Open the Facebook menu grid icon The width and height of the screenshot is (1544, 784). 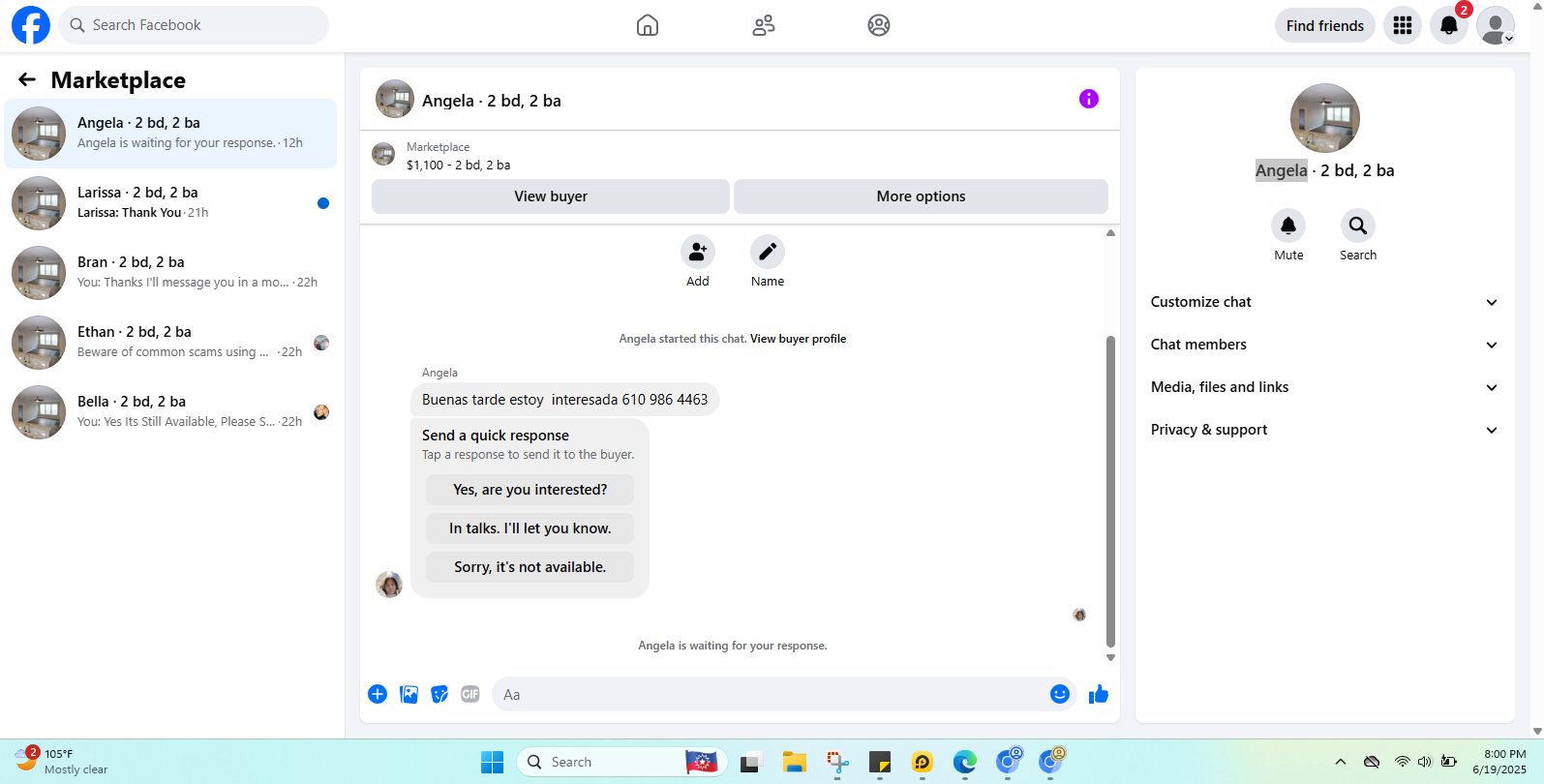coord(1403,25)
